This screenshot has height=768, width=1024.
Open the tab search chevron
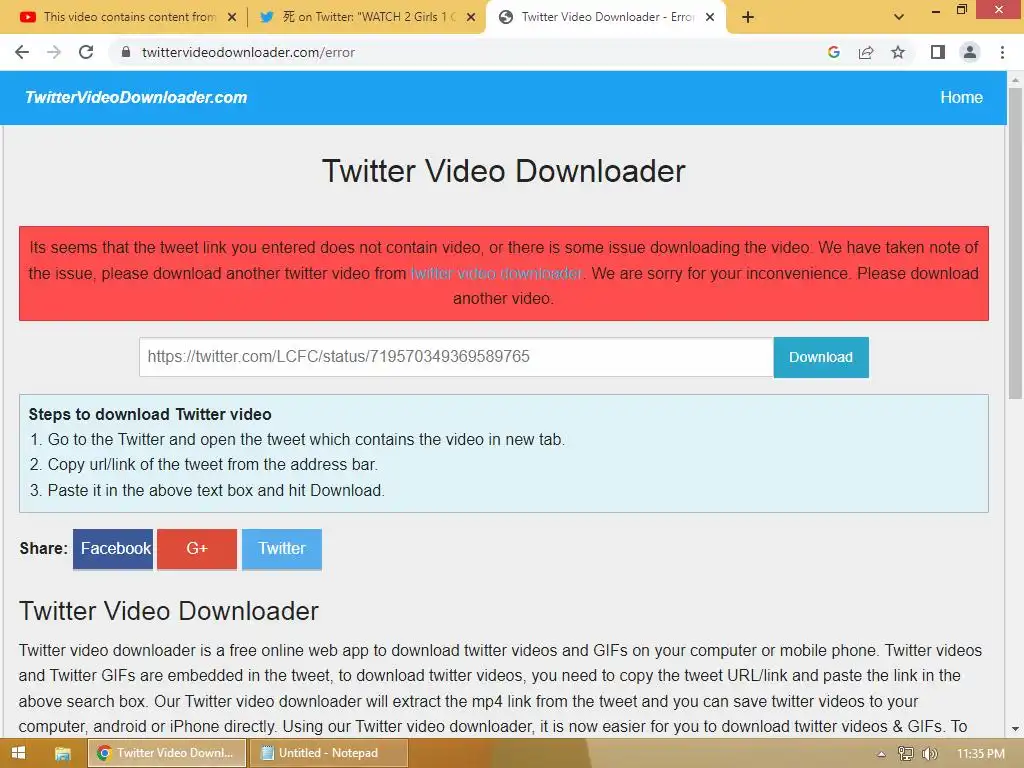[899, 17]
